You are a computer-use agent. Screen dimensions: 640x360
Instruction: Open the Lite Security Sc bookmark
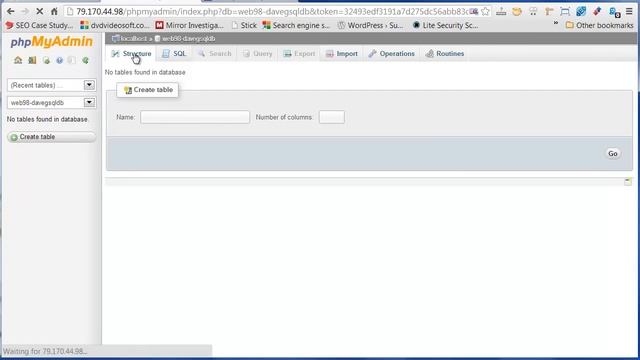[445, 25]
